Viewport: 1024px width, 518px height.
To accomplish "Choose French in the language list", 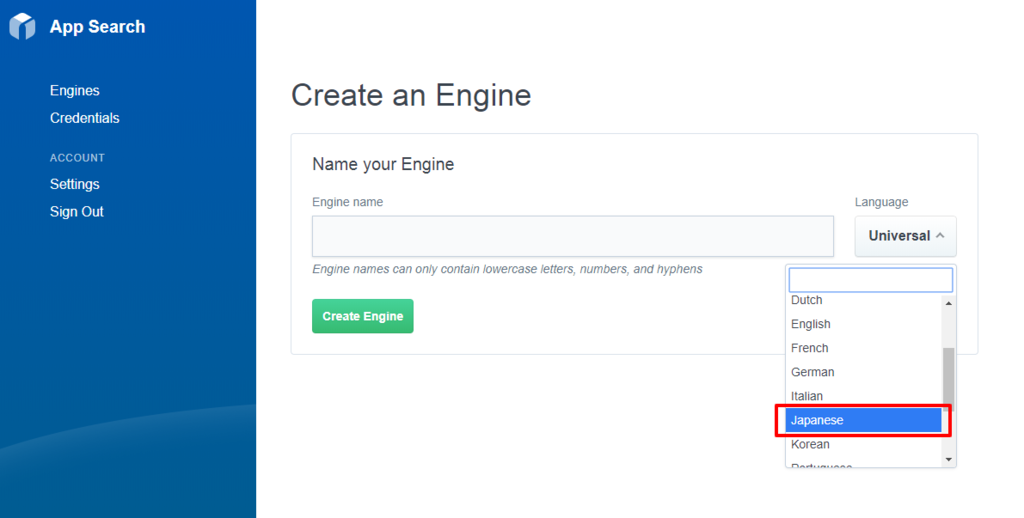I will 863,348.
